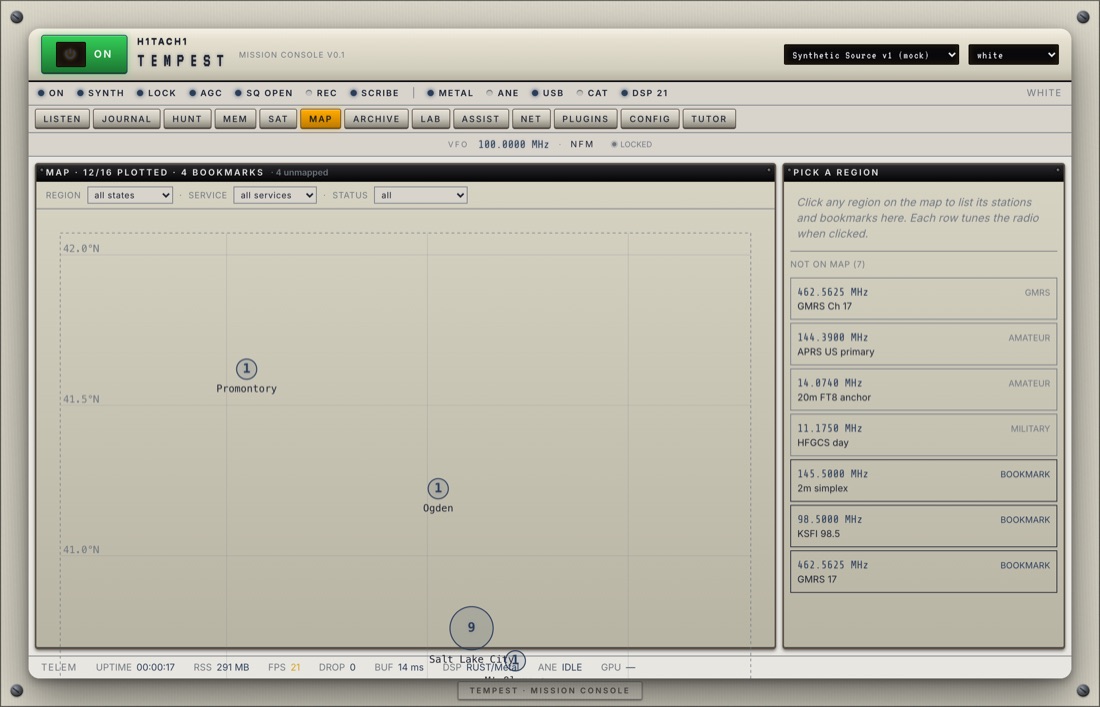Click the FPS 21 telemetry value
This screenshot has width=1100, height=707.
[x=284, y=668]
